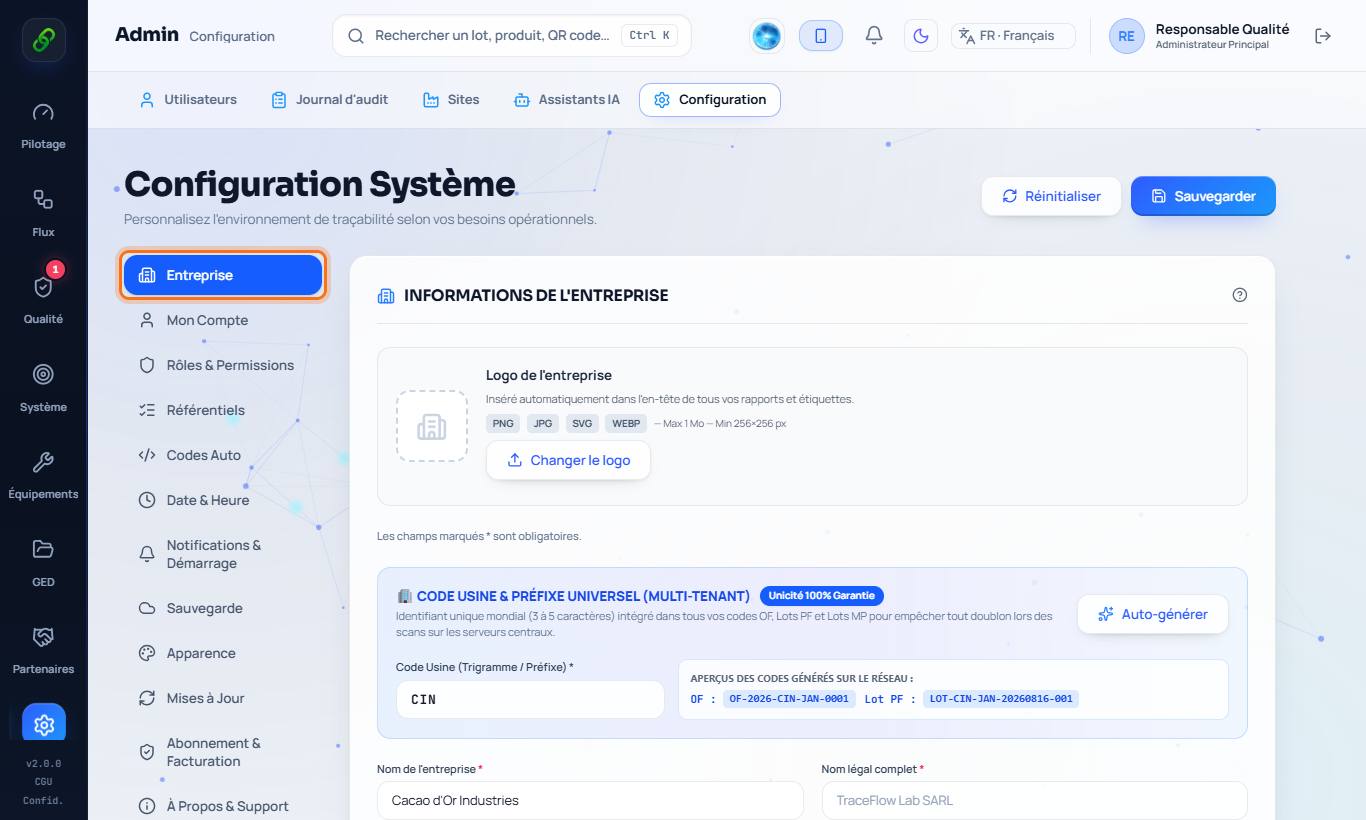Screen dimensions: 1366x820
Task: Click the Sauvegarder button
Action: click(x=1203, y=196)
